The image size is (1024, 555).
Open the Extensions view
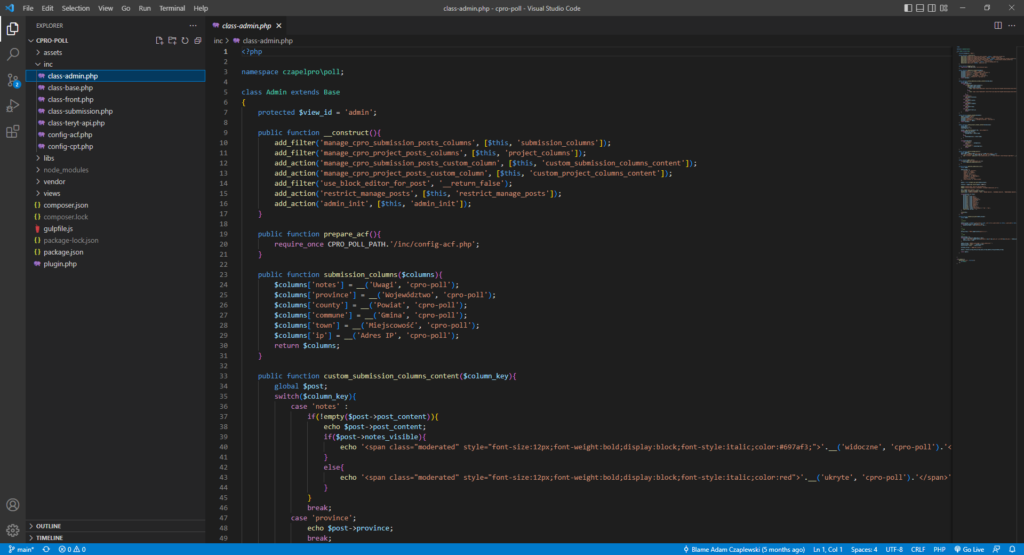click(x=12, y=132)
